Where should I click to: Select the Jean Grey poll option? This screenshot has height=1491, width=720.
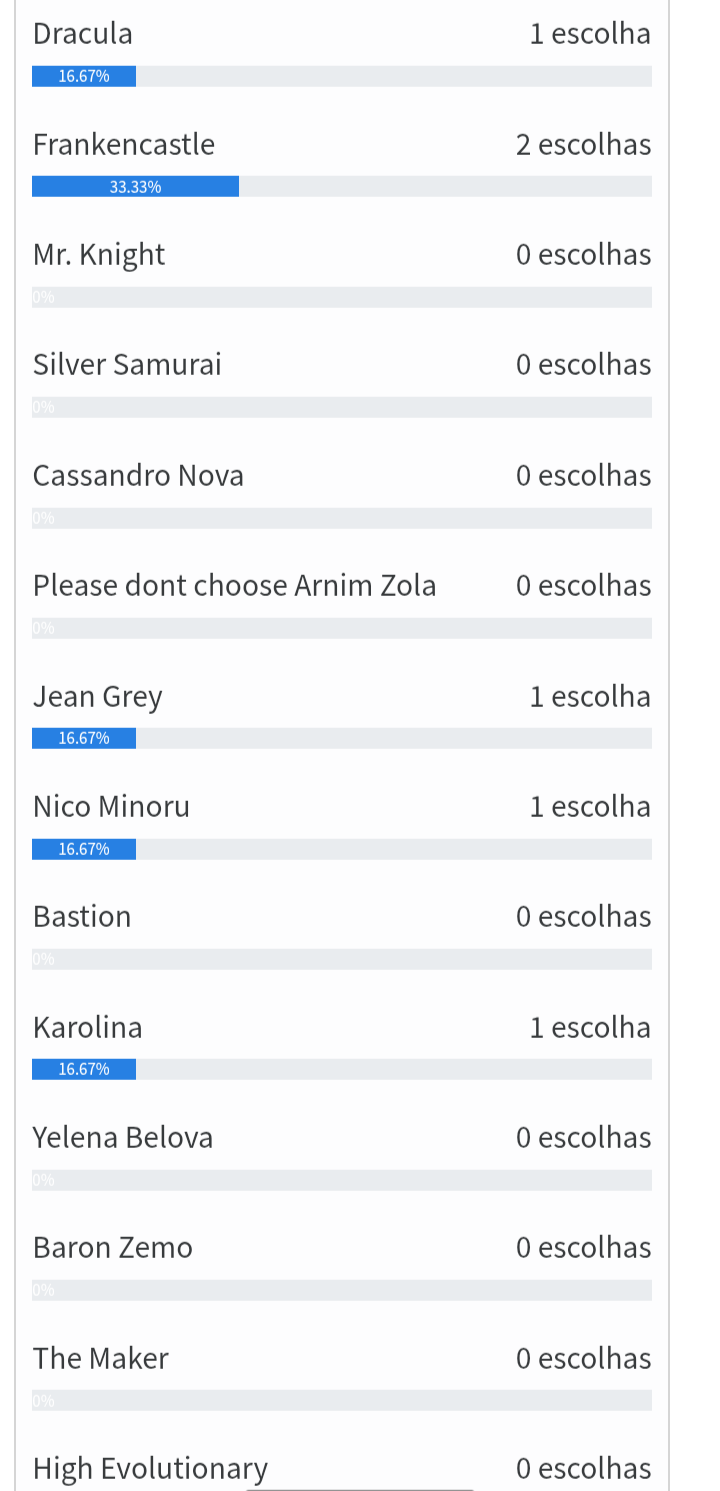[97, 697]
